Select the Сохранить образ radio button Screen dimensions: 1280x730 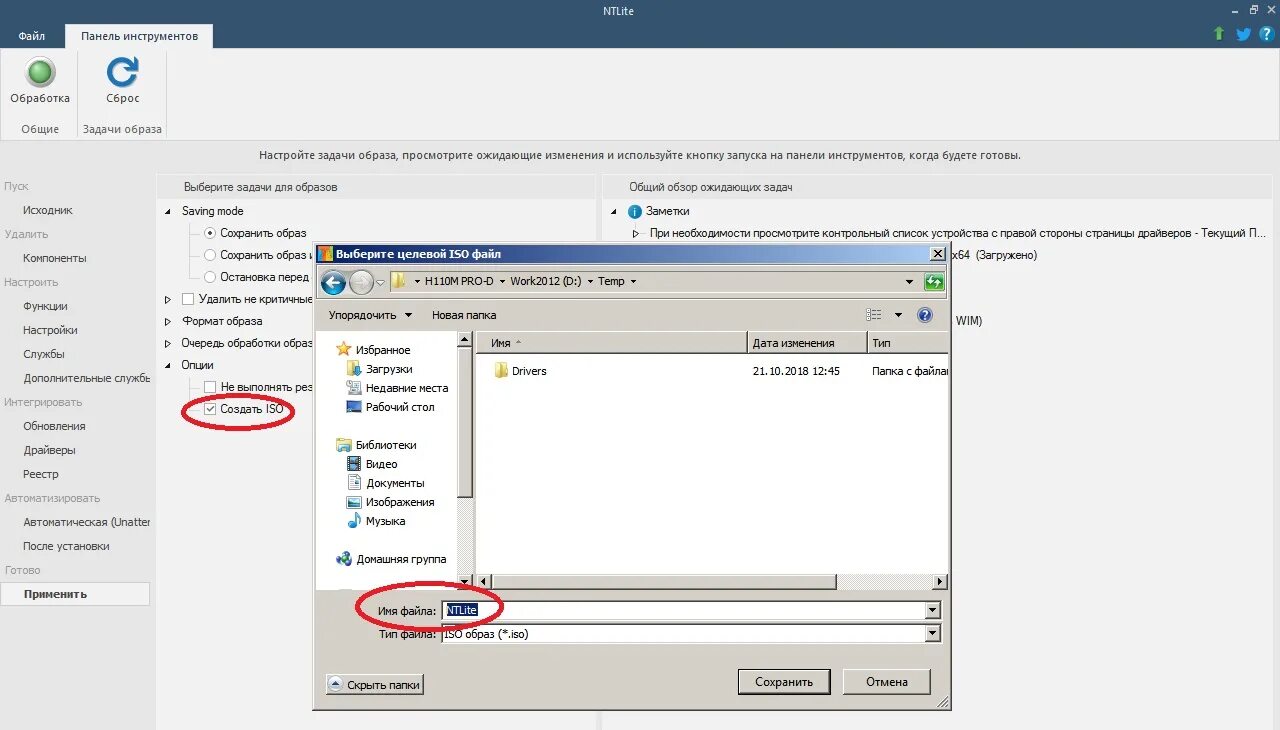click(210, 233)
